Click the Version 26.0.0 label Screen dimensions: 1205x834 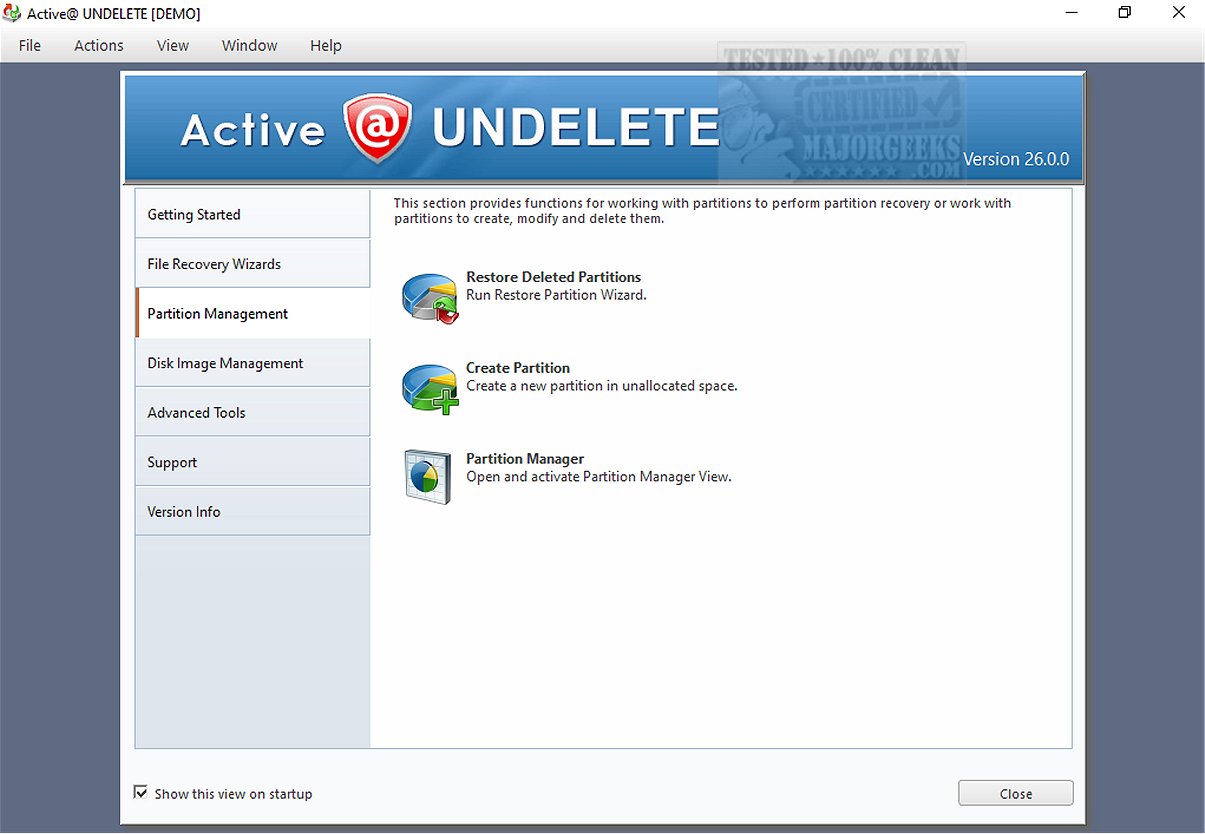click(1015, 159)
